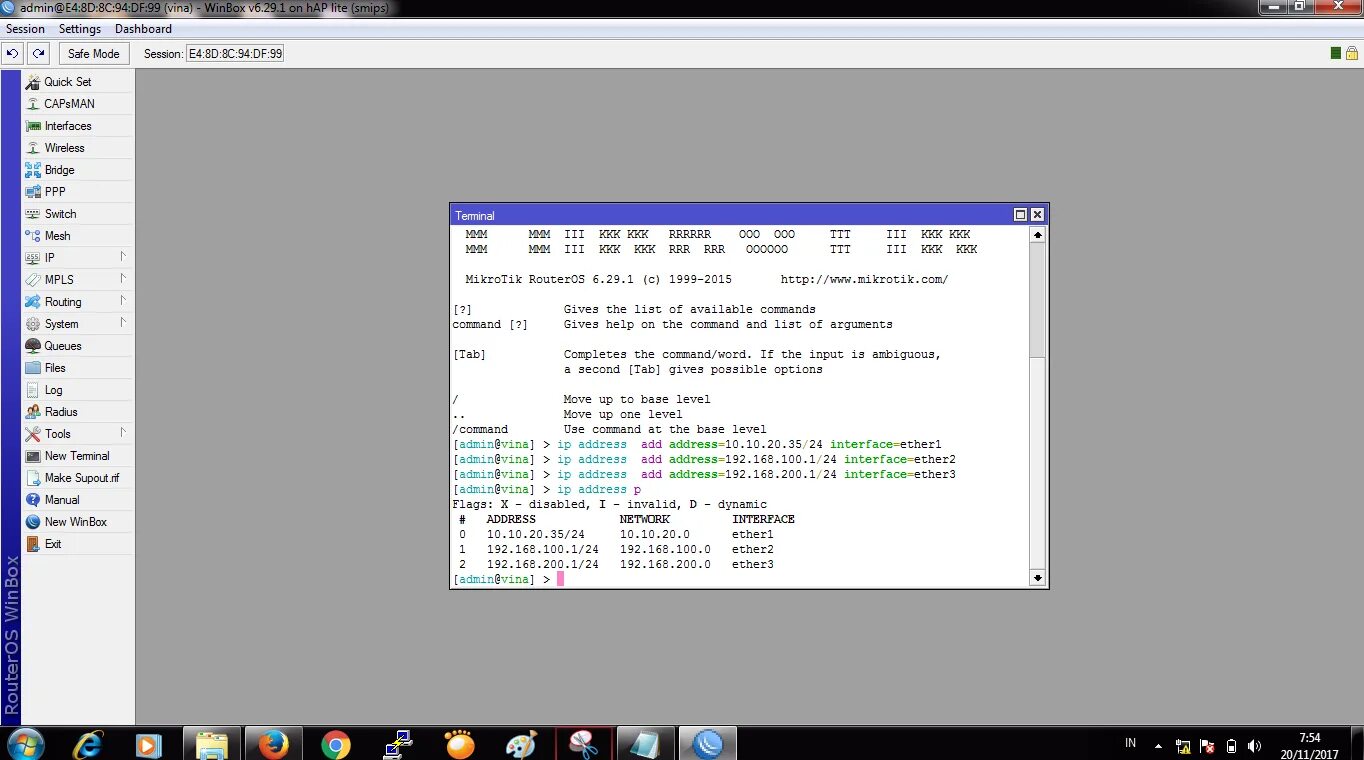
Task: Click the volume icon in the system tray
Action: click(x=1255, y=746)
